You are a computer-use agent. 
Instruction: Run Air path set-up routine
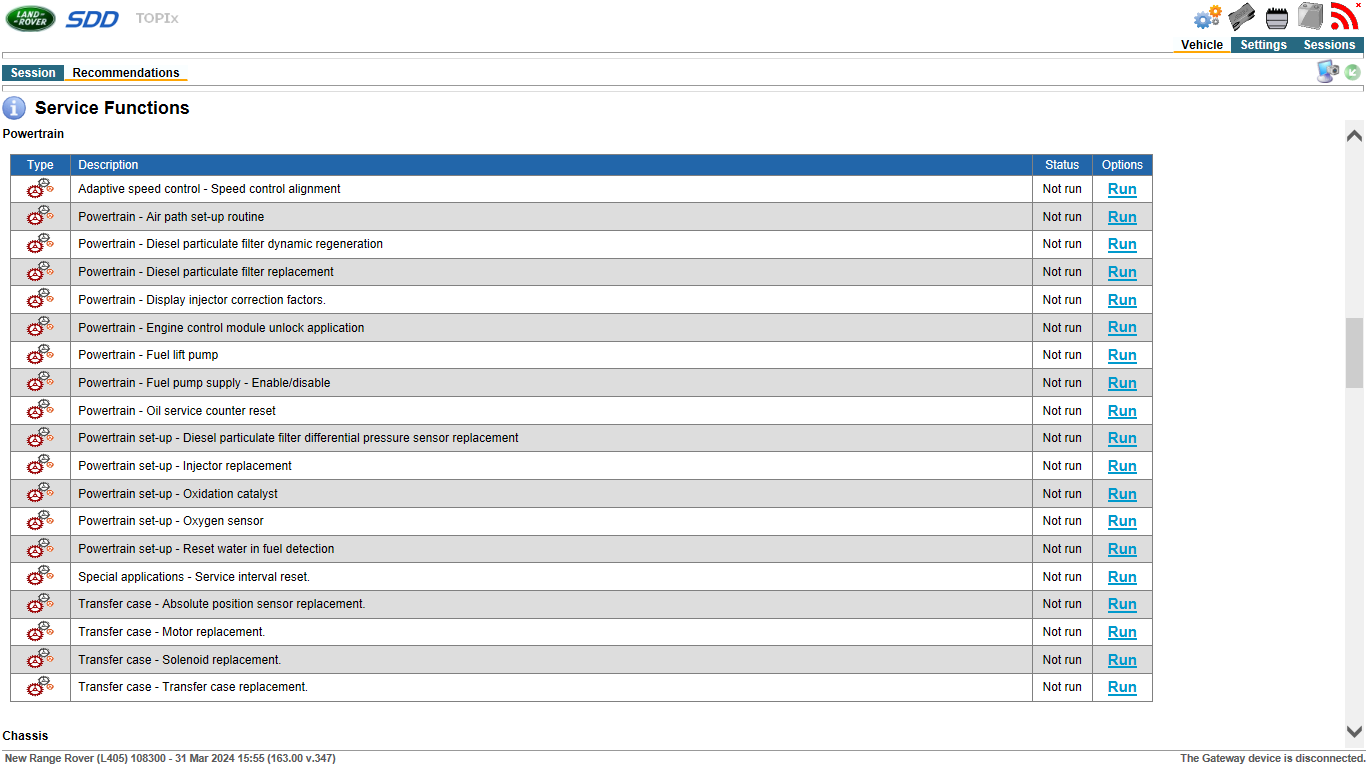pos(1122,217)
